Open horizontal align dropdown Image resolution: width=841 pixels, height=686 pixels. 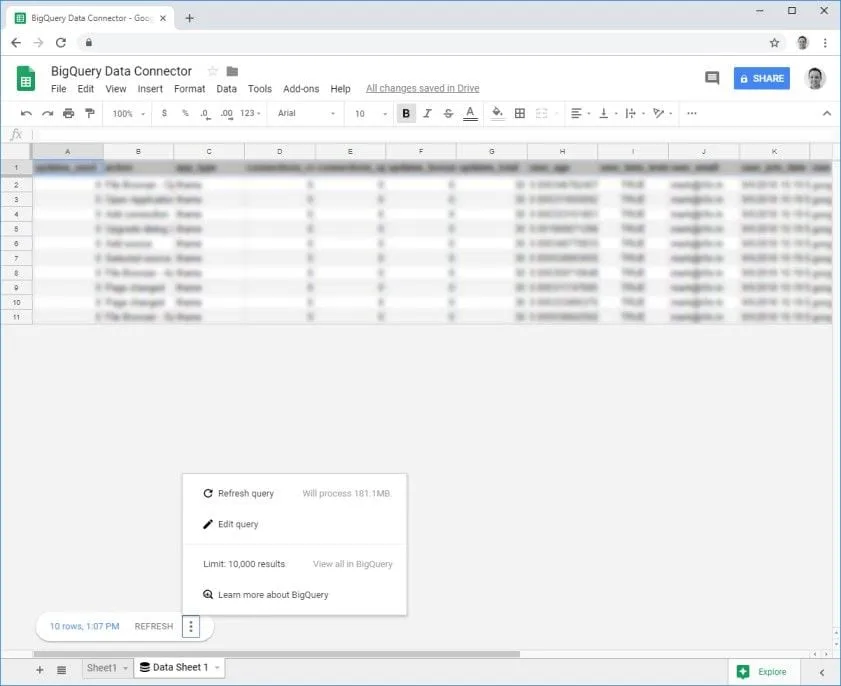(x=580, y=113)
